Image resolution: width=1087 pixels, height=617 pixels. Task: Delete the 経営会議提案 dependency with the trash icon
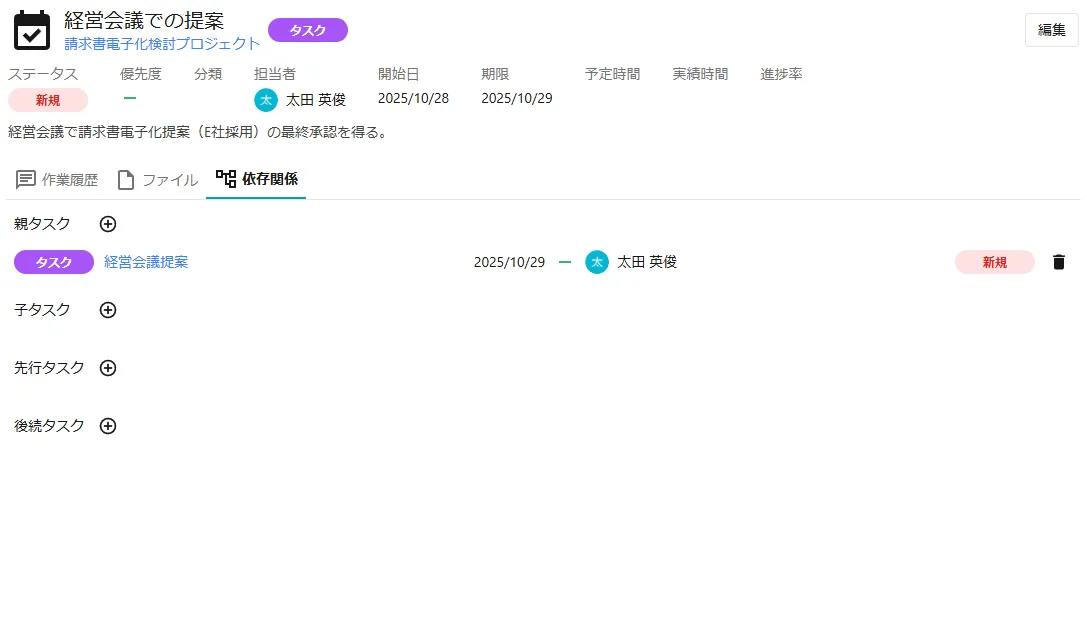[1058, 261]
